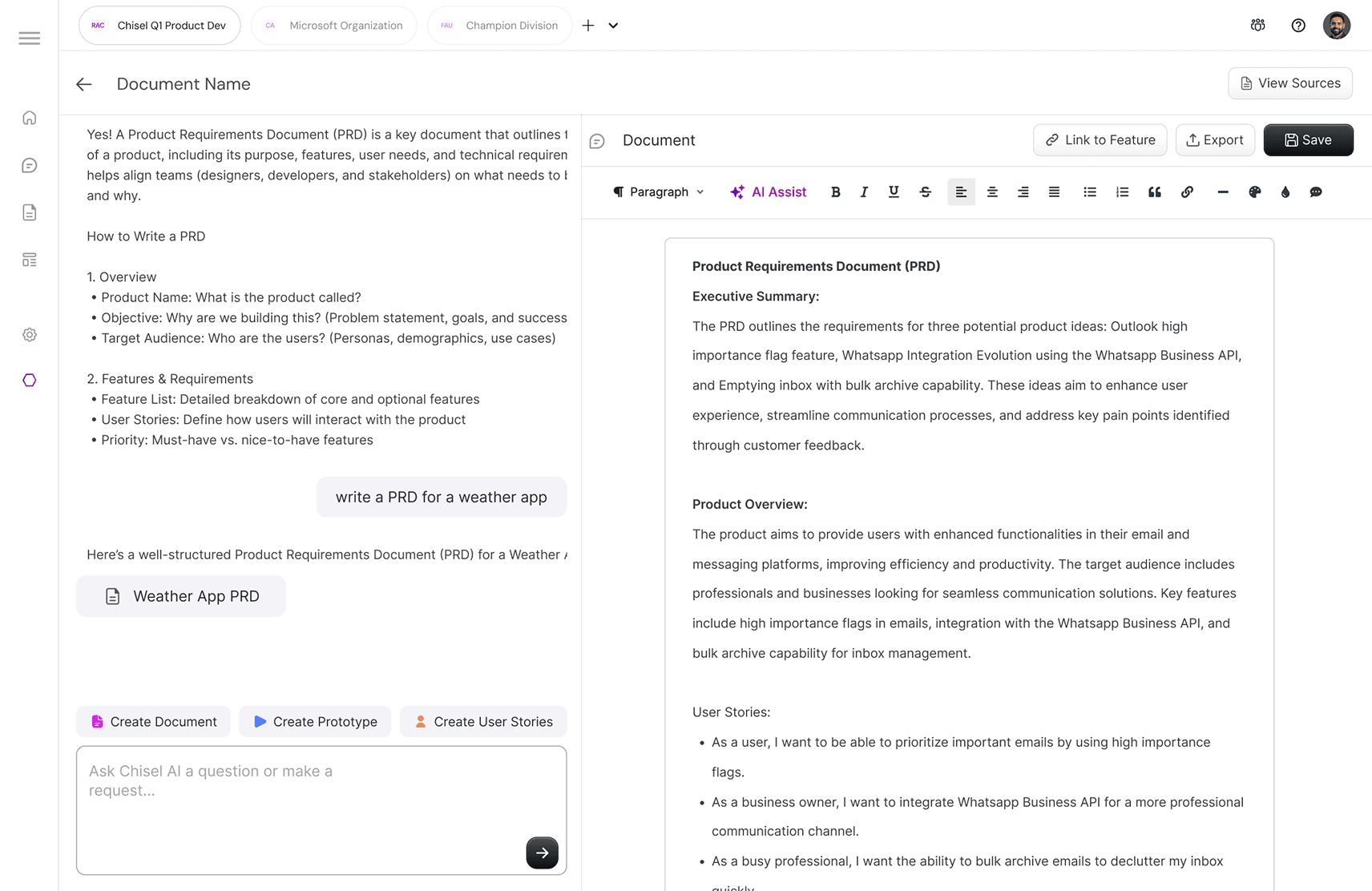Open the team members icon
This screenshot has width=1372, height=891.
1258,25
